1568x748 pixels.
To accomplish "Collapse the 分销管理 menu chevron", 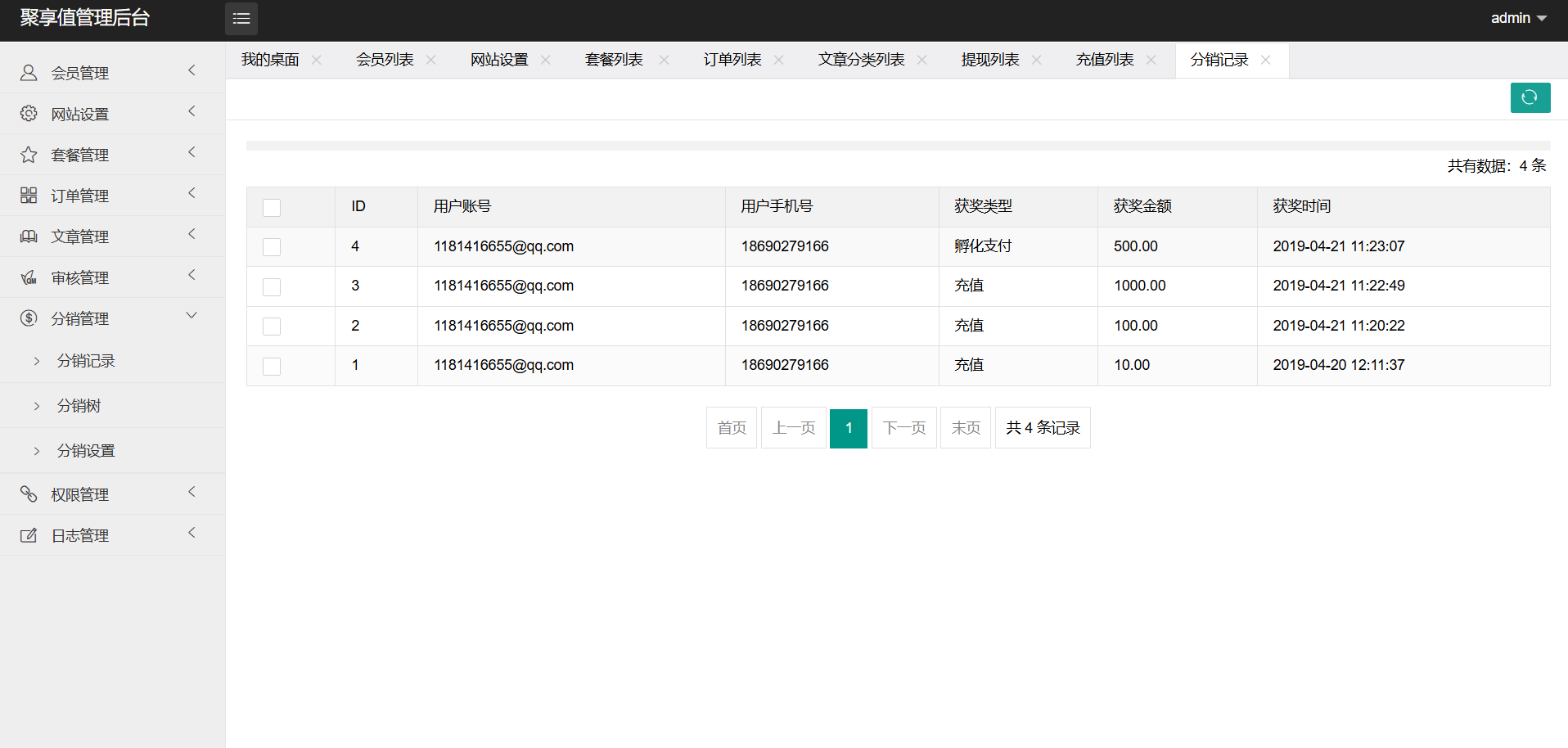I will tap(191, 316).
